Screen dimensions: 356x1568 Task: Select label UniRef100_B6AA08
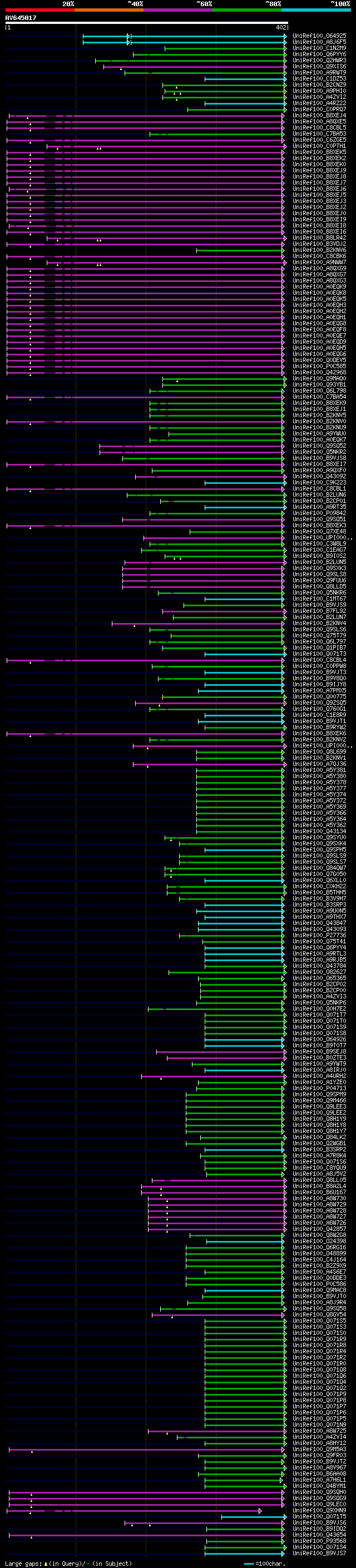(319, 1473)
